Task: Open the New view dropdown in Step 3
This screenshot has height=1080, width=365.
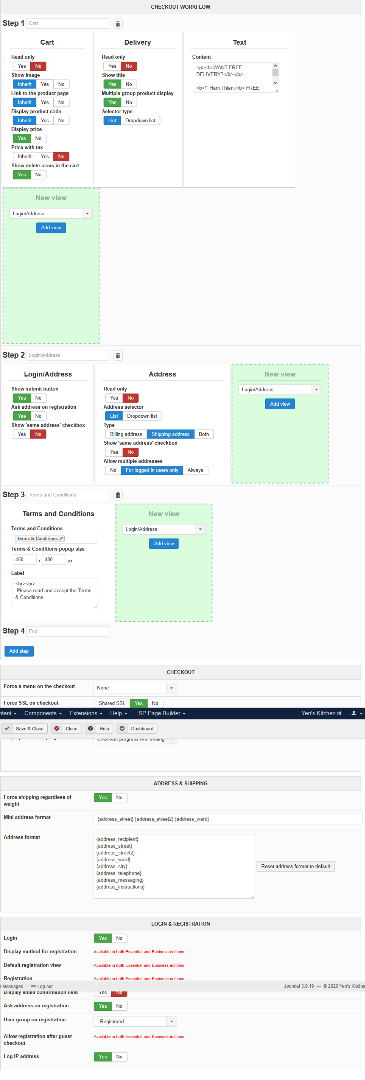Action: tap(164, 529)
